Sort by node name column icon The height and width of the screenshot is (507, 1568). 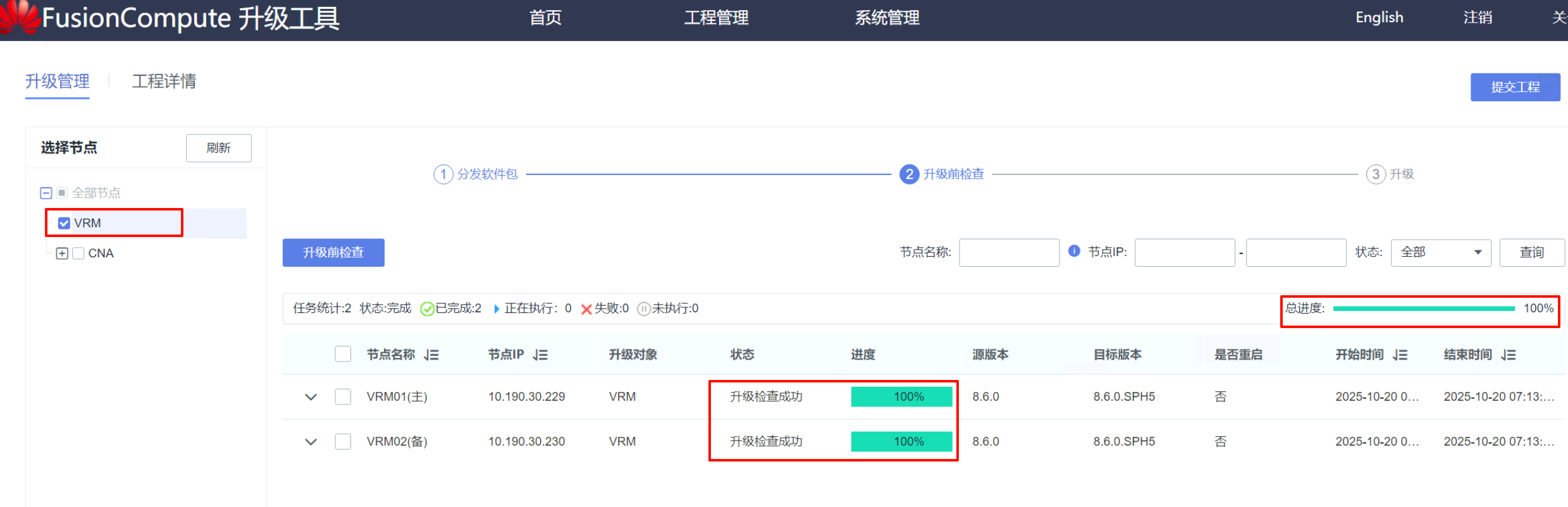431,355
